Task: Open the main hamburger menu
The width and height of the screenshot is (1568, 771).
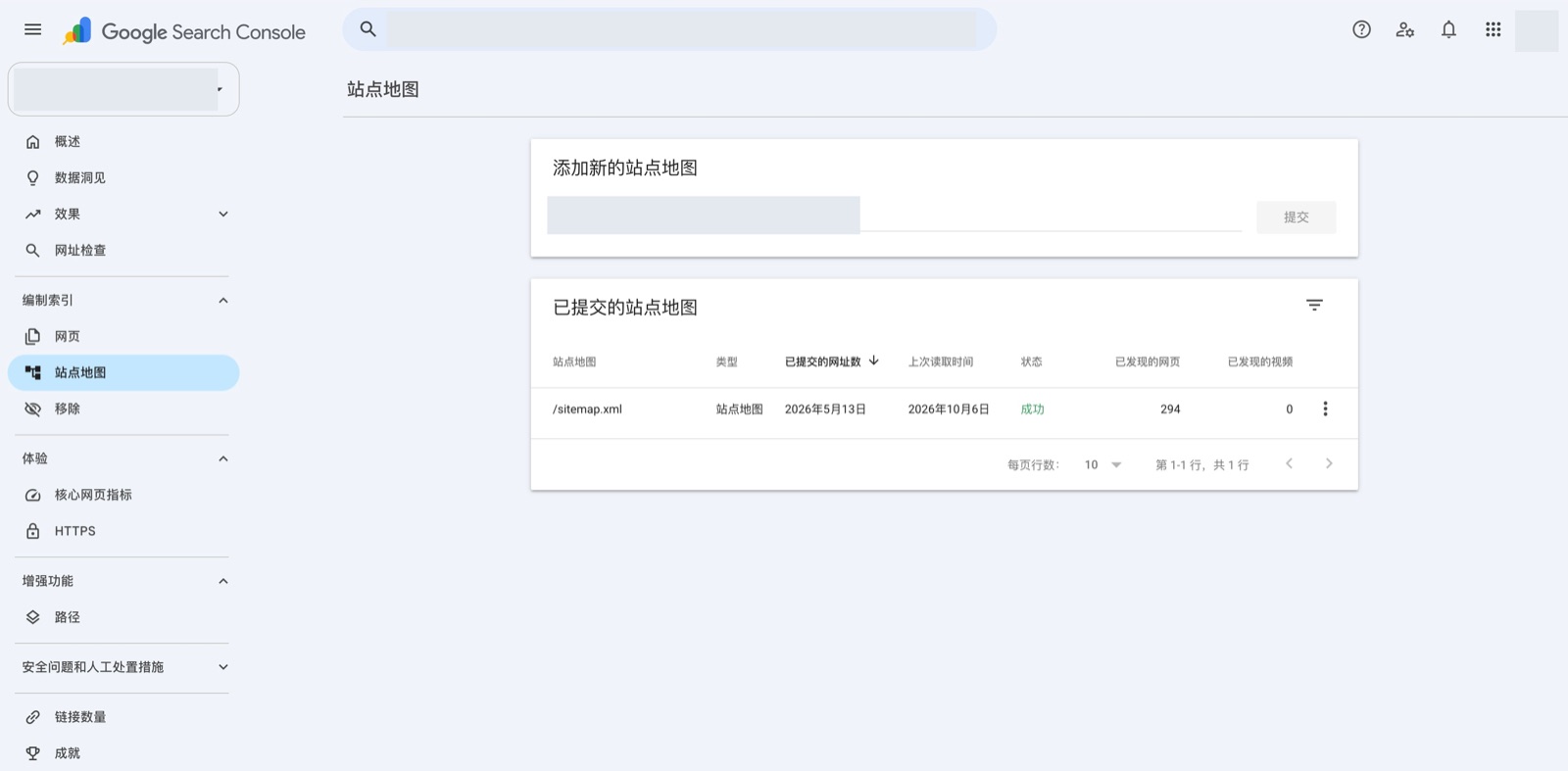Action: [32, 29]
